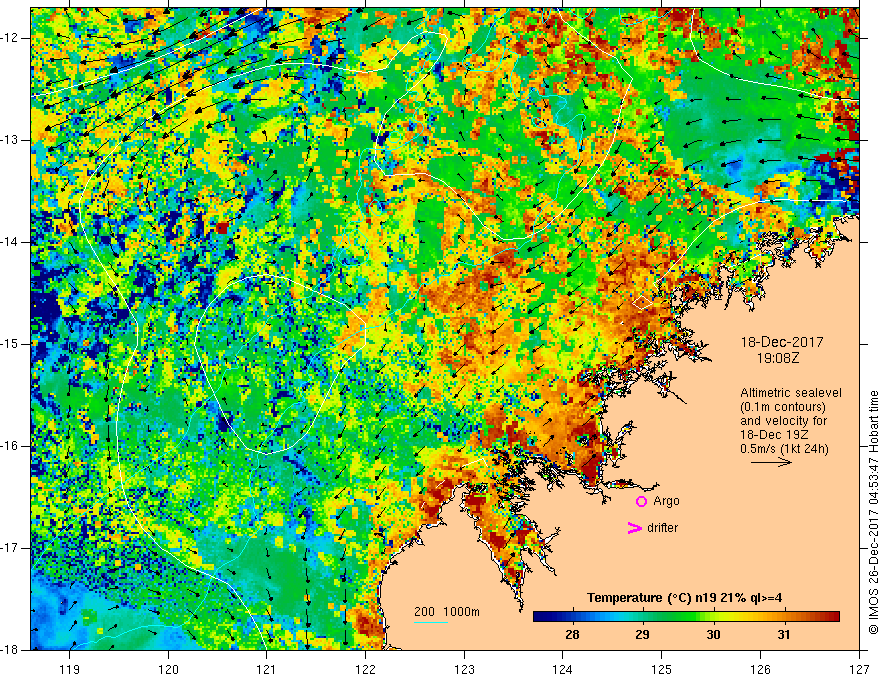The width and height of the screenshot is (880, 680).
Task: Click the 30 colorbar tick label
Action: click(x=713, y=635)
